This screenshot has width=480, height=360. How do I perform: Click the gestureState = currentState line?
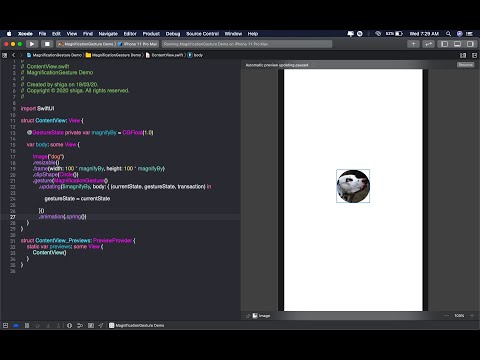[x=77, y=198]
